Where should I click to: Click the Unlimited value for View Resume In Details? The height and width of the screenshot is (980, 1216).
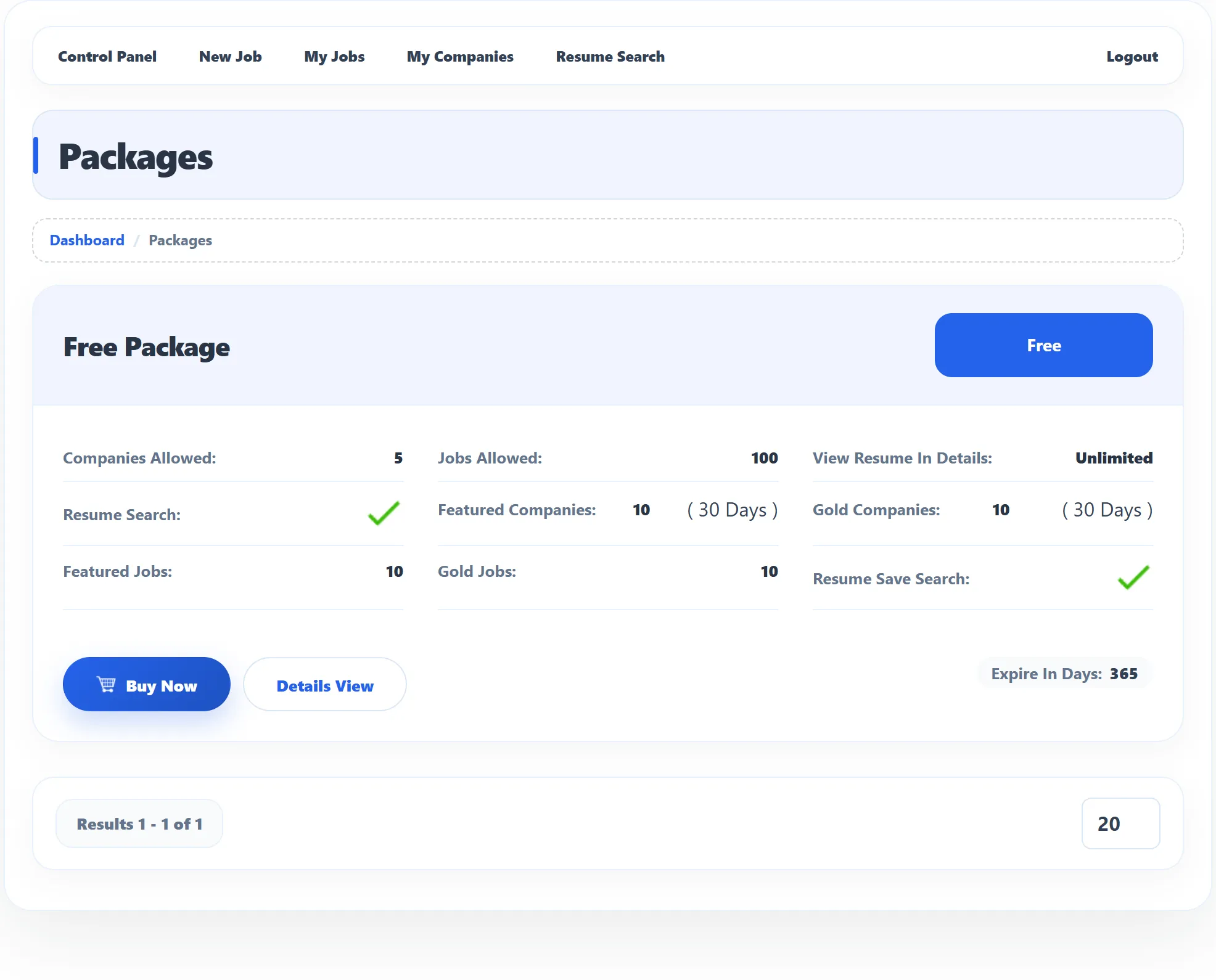[x=1114, y=458]
